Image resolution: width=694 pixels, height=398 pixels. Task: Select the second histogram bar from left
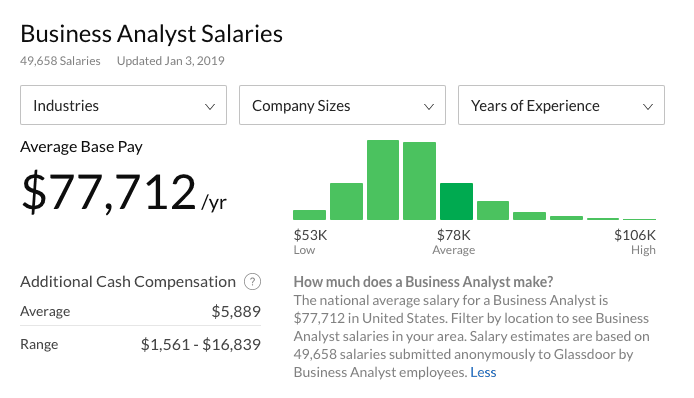tap(346, 201)
